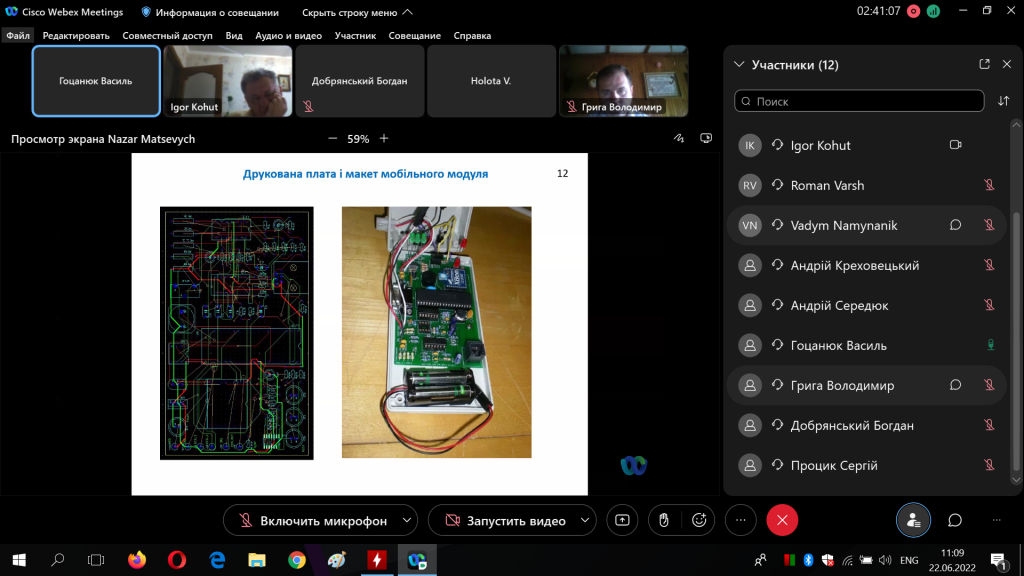Pop out the participants panel
This screenshot has height=576, width=1024.
click(984, 65)
